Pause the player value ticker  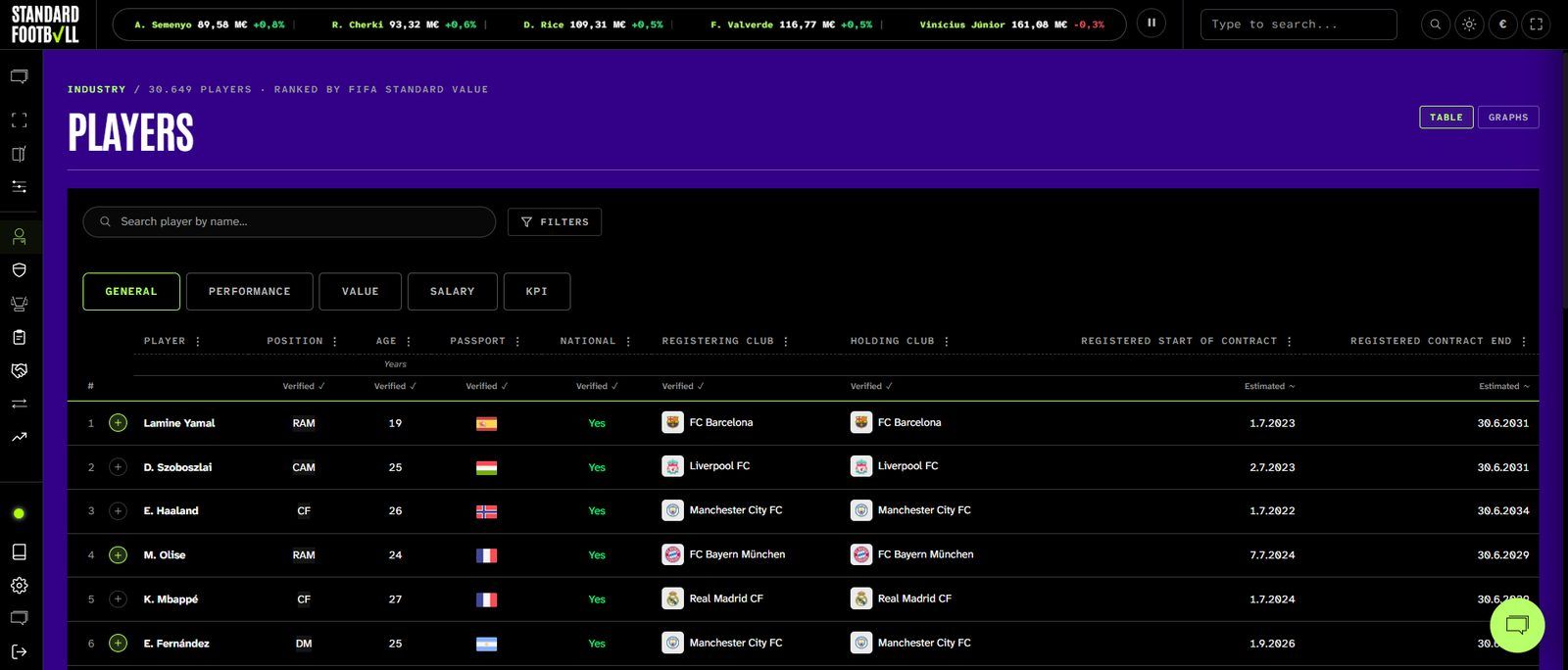[1151, 24]
